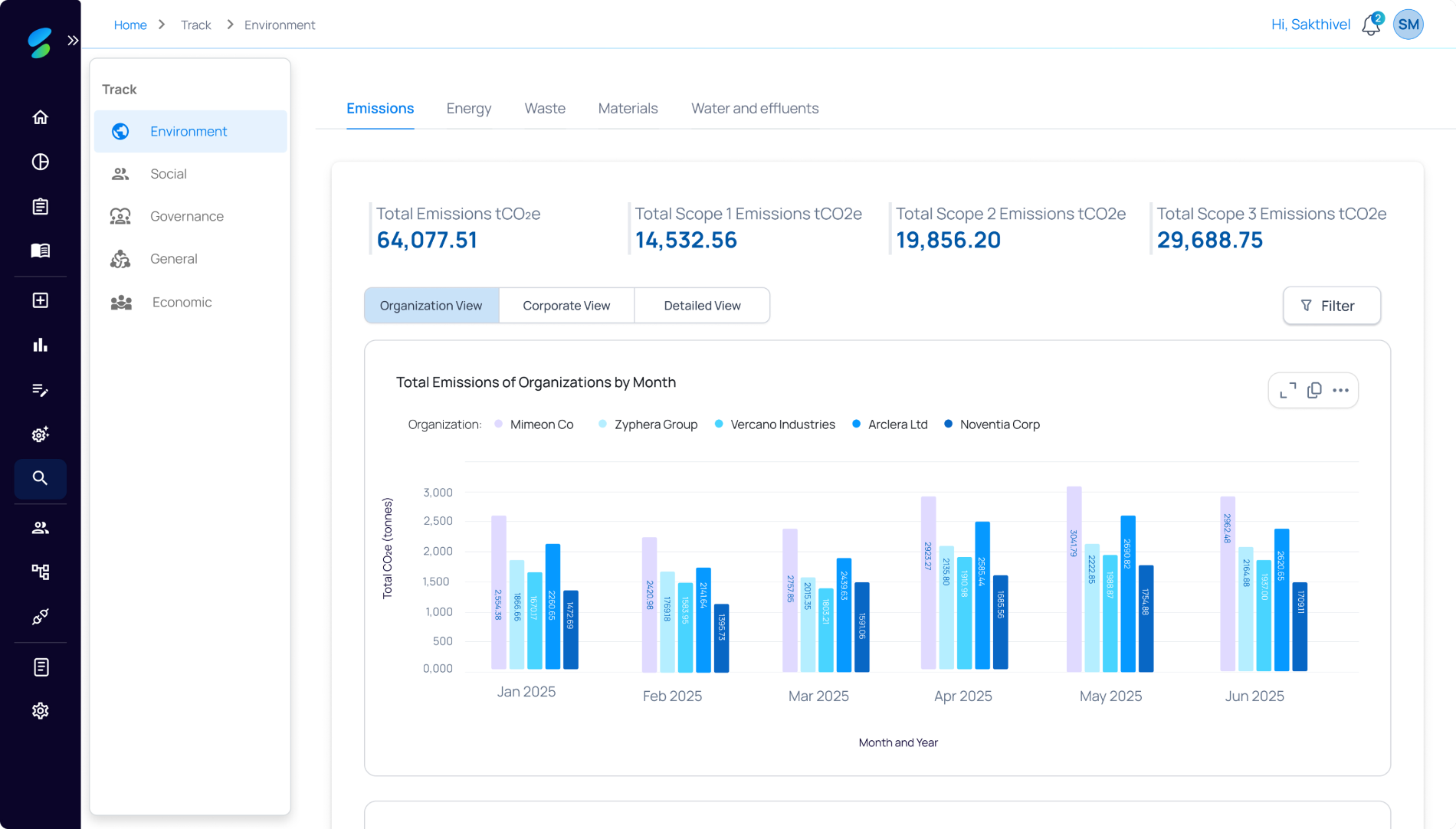This screenshot has height=829, width=1456.
Task: Open the Water and effluents tab
Action: [x=754, y=109]
